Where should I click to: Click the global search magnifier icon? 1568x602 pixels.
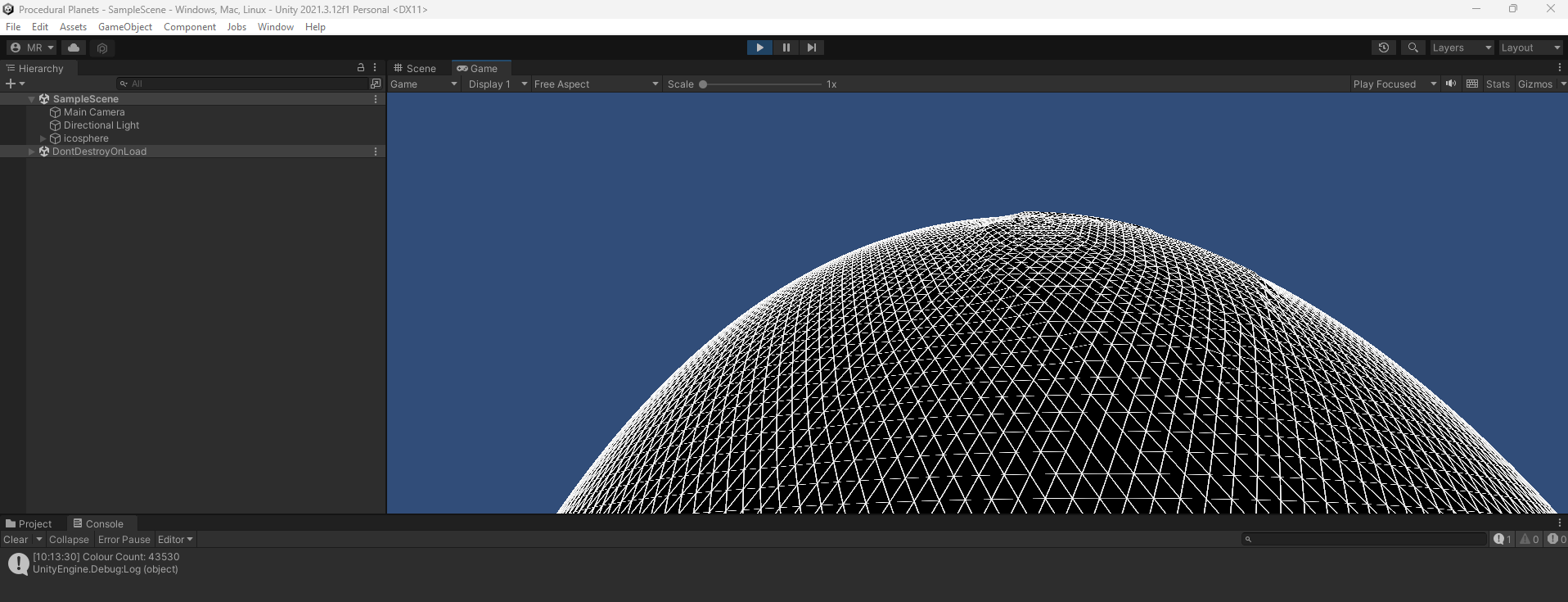coord(1413,48)
